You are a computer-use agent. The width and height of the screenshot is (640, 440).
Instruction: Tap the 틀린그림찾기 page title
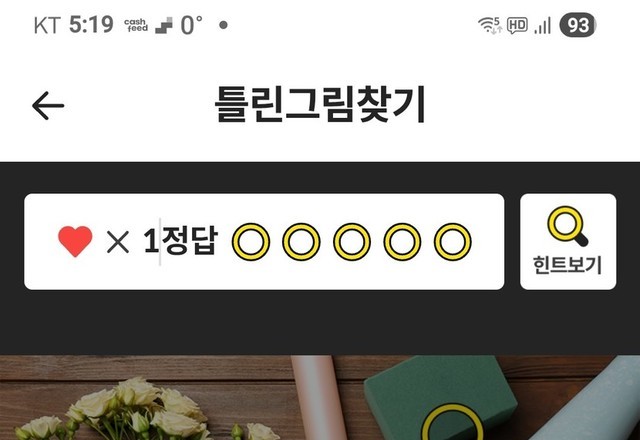(320, 104)
